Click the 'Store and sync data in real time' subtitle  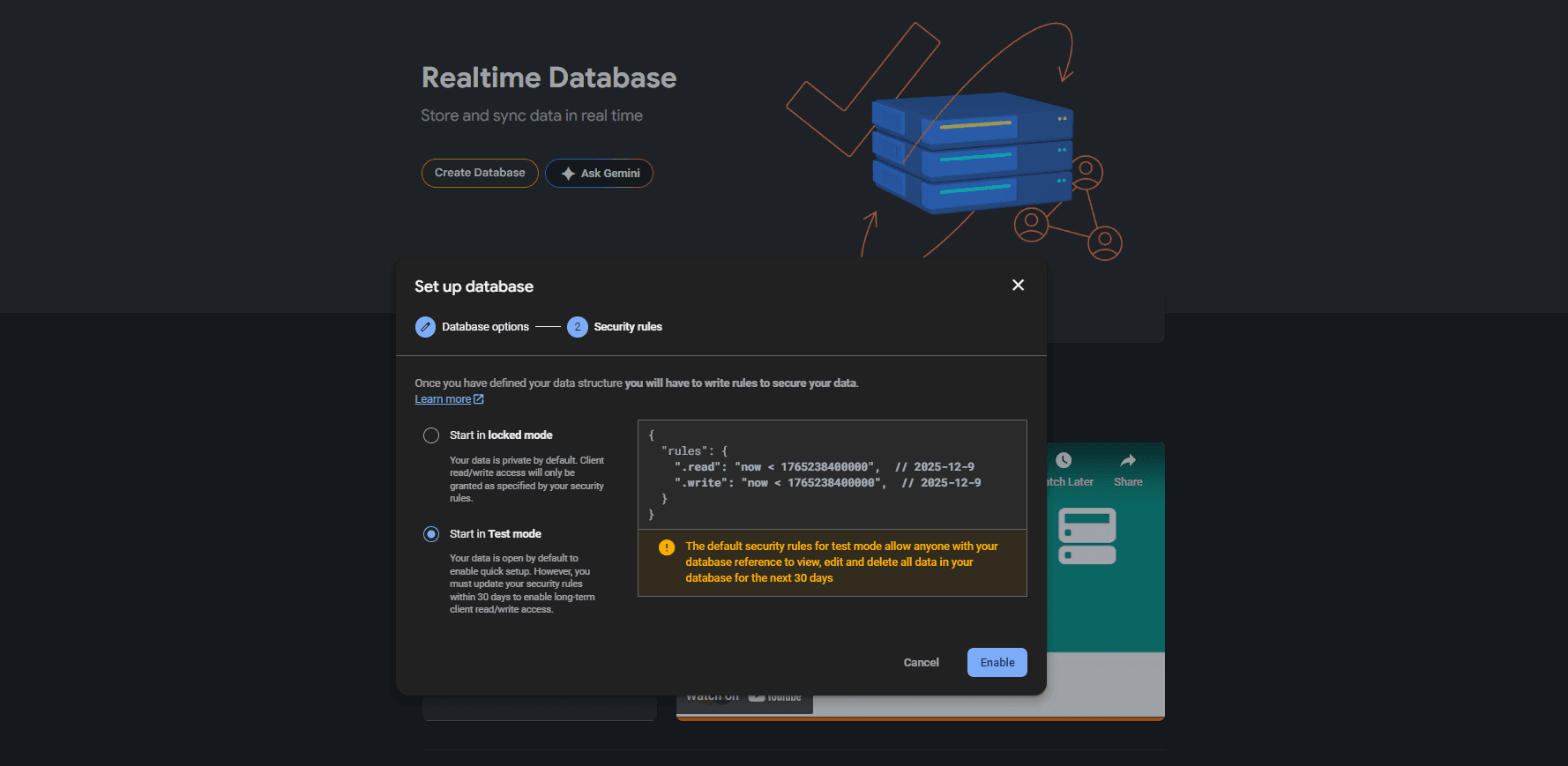532,115
